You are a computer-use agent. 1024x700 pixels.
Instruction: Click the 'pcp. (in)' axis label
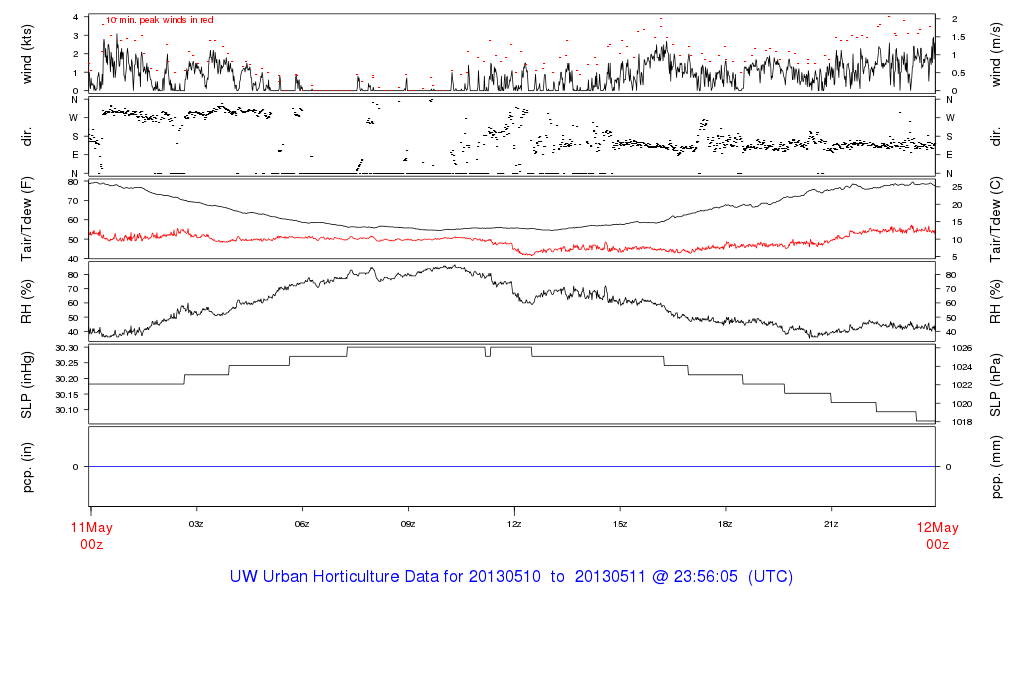[x=27, y=467]
